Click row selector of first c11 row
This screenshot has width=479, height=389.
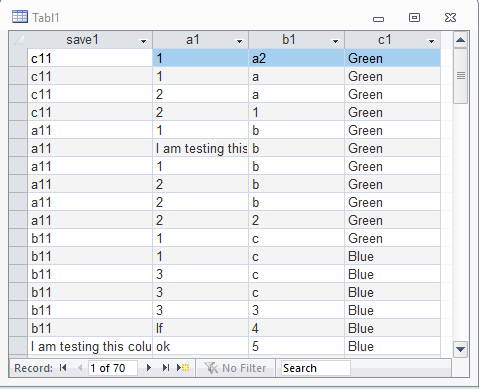tap(18, 58)
